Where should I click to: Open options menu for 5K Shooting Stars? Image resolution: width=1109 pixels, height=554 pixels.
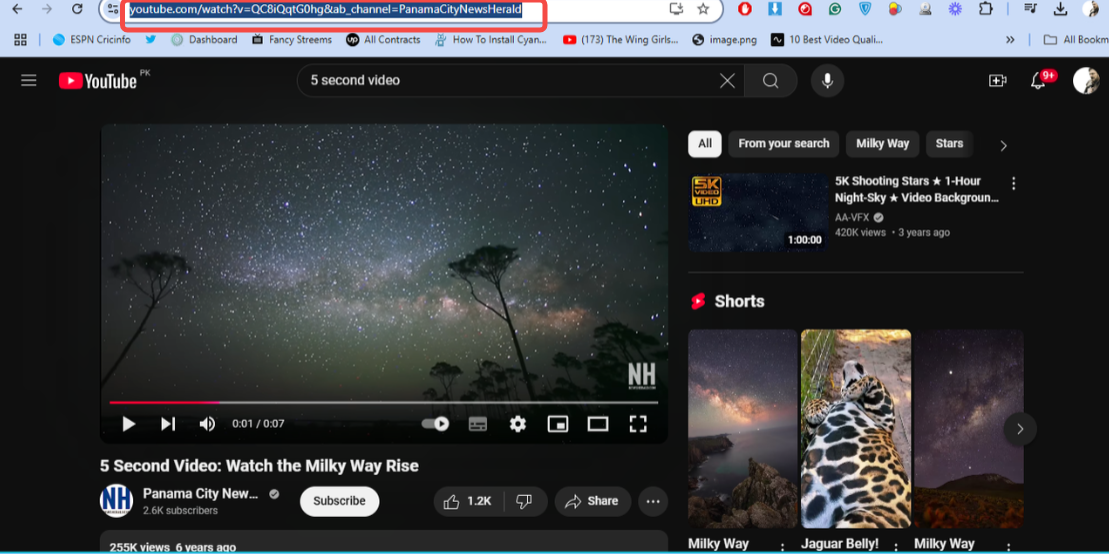(1014, 183)
